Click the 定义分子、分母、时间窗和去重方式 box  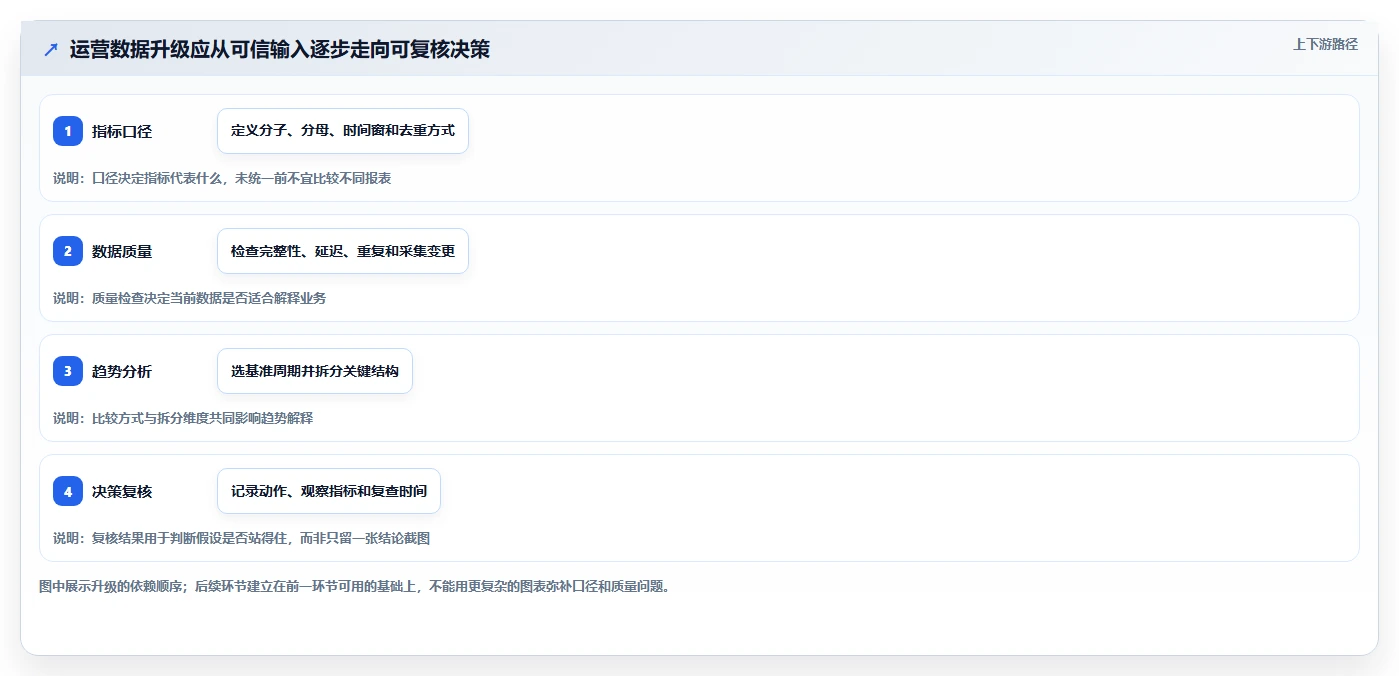point(343,131)
